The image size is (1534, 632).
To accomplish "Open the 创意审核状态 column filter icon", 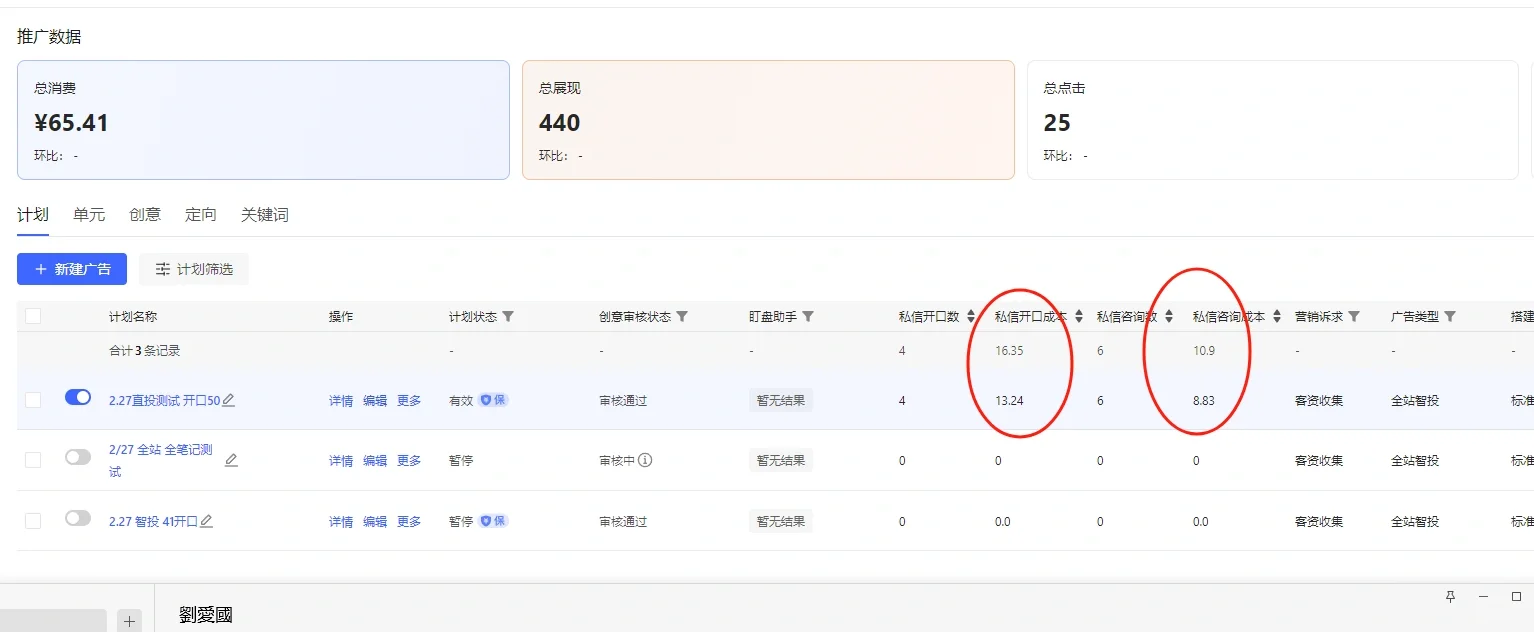I will (682, 317).
